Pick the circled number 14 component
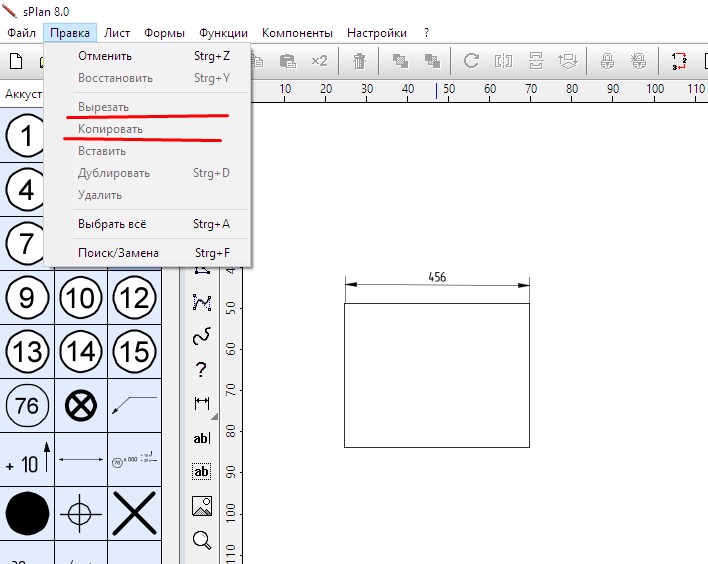Screen dimensions: 708x564 click(x=81, y=351)
